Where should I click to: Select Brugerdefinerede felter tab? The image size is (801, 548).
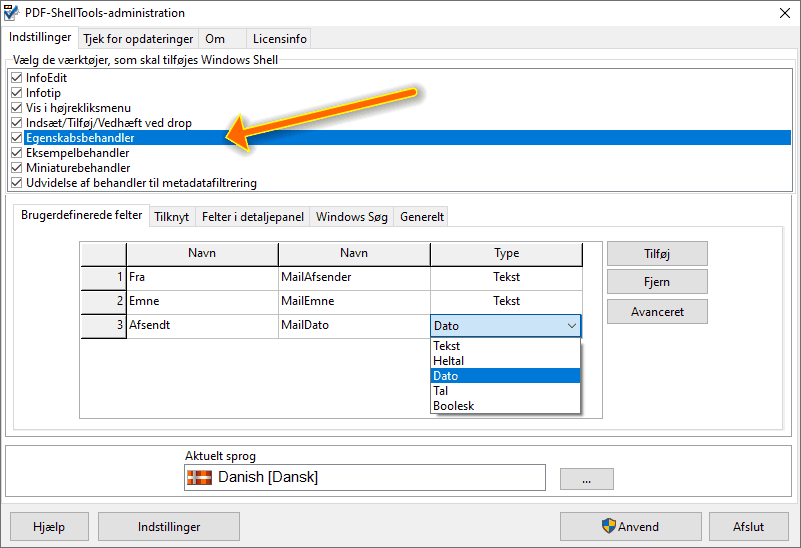point(82,215)
